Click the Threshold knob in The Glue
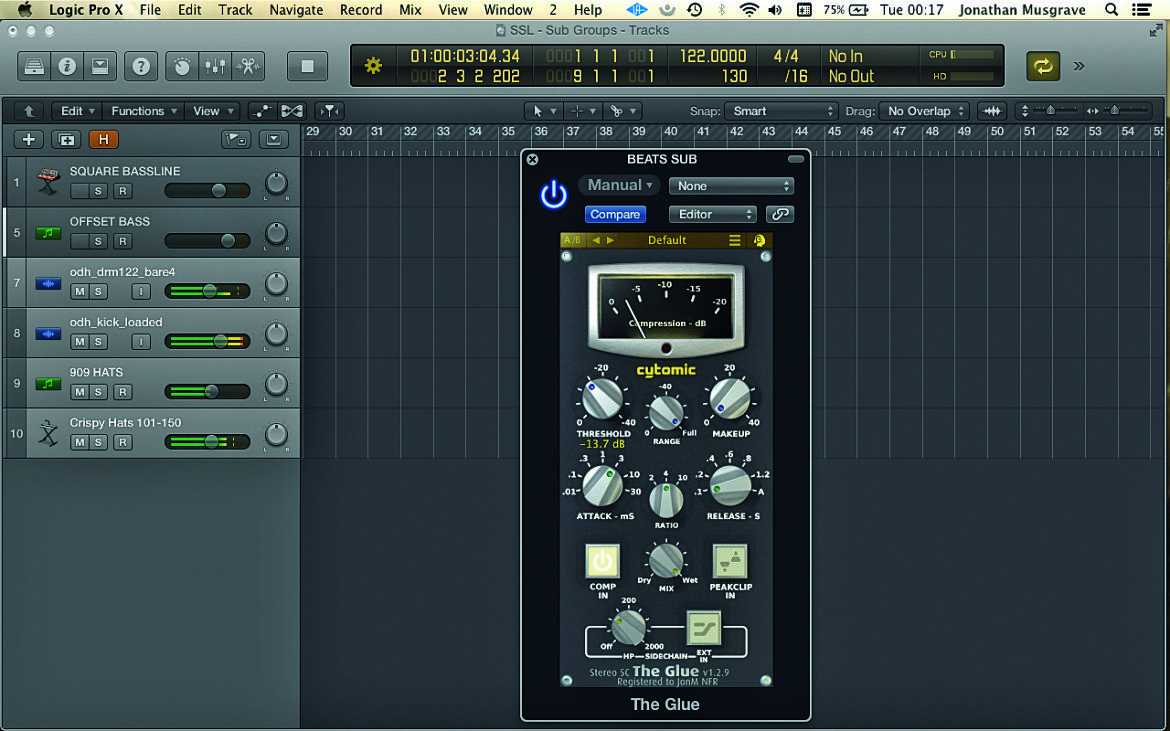The width and height of the screenshot is (1170, 731). (602, 399)
